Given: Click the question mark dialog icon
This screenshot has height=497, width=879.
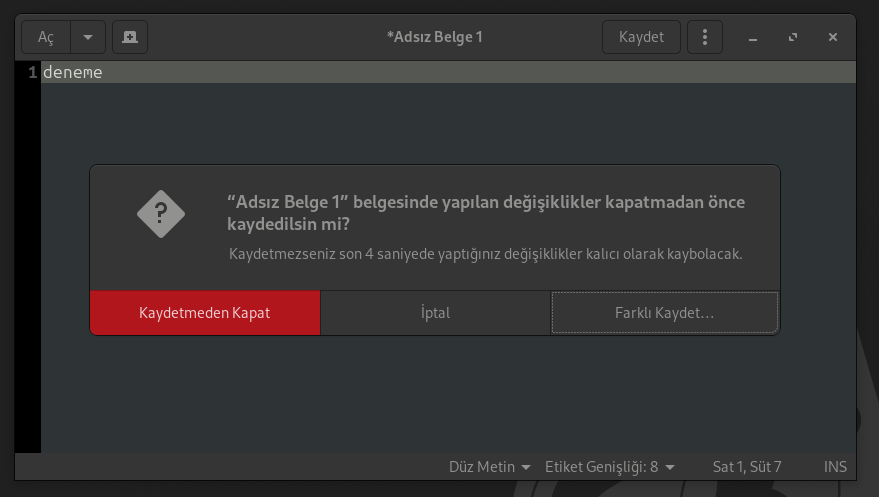Looking at the screenshot, I should click(161, 214).
